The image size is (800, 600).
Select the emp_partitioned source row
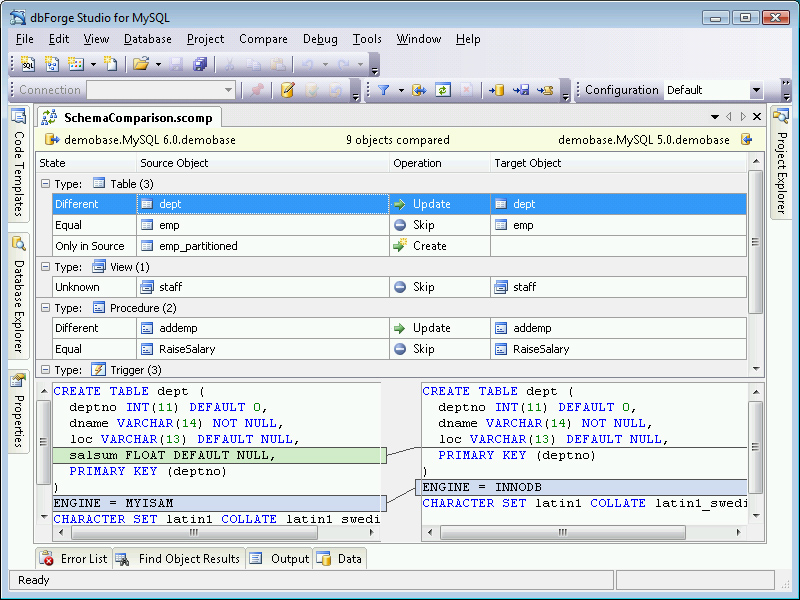(x=262, y=246)
